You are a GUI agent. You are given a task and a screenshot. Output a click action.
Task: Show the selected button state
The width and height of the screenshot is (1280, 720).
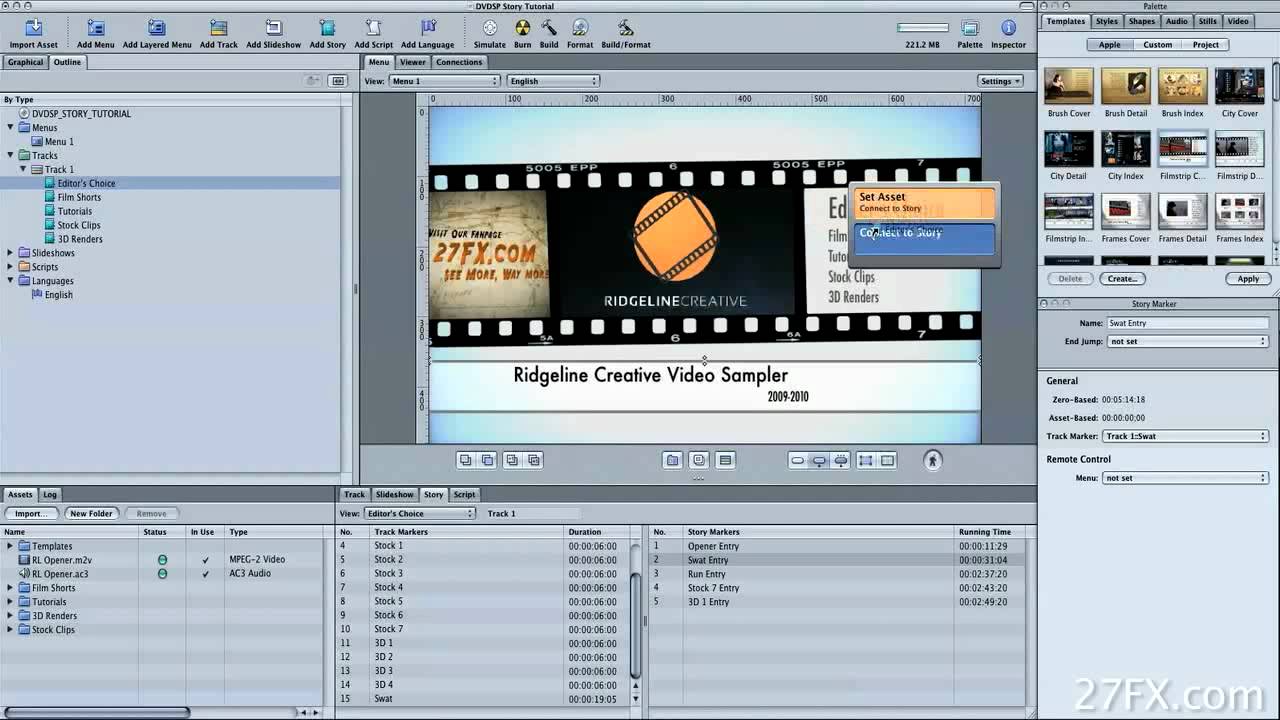click(x=819, y=460)
